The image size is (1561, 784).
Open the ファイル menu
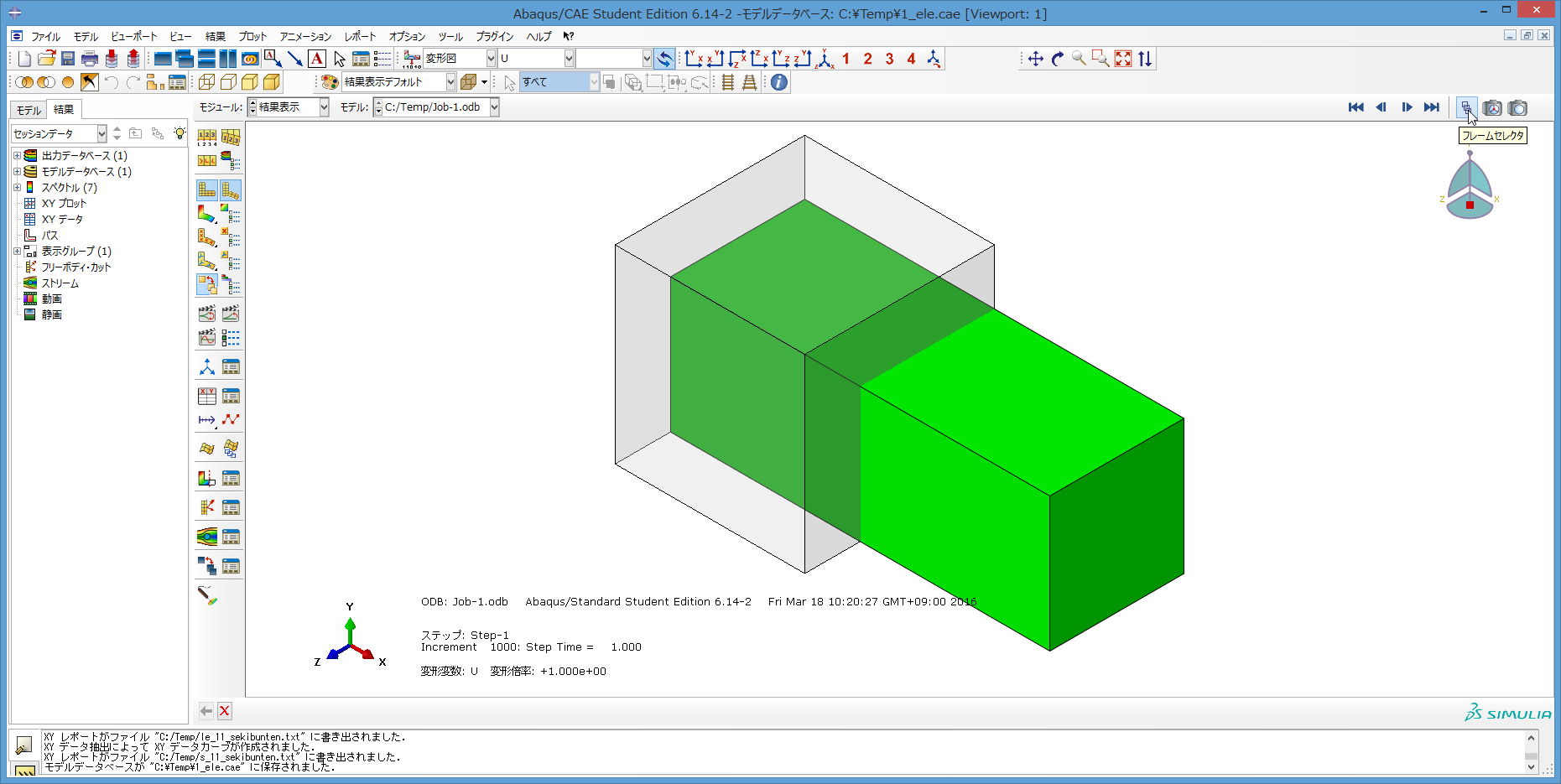[45, 36]
